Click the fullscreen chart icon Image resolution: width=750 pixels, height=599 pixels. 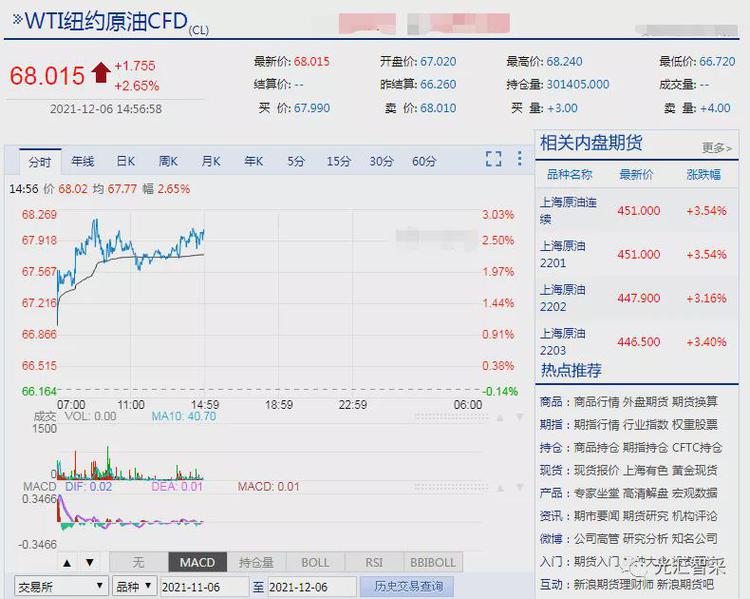[x=493, y=159]
